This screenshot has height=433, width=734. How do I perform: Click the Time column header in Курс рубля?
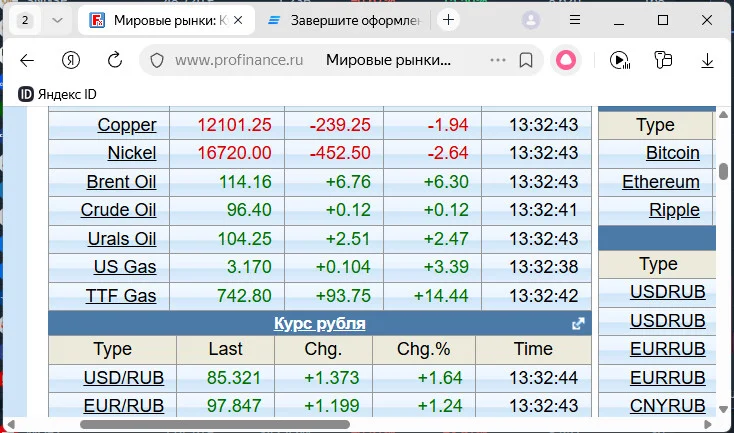[x=533, y=349]
